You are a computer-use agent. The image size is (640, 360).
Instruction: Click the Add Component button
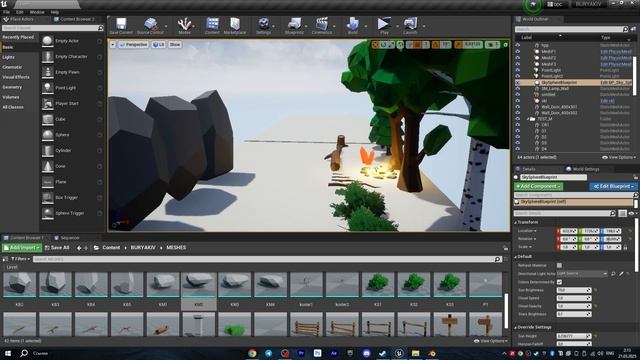(538, 186)
